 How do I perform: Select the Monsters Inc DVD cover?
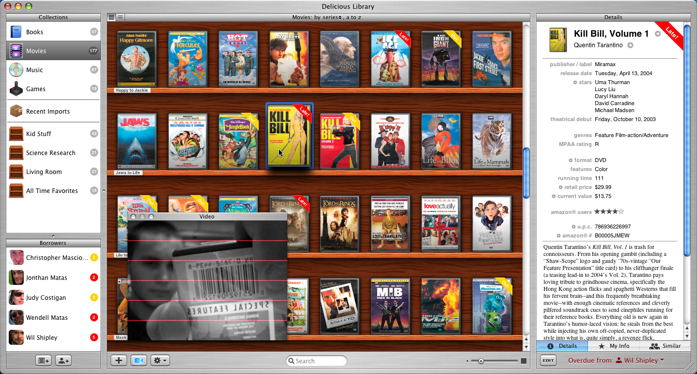tap(492, 306)
